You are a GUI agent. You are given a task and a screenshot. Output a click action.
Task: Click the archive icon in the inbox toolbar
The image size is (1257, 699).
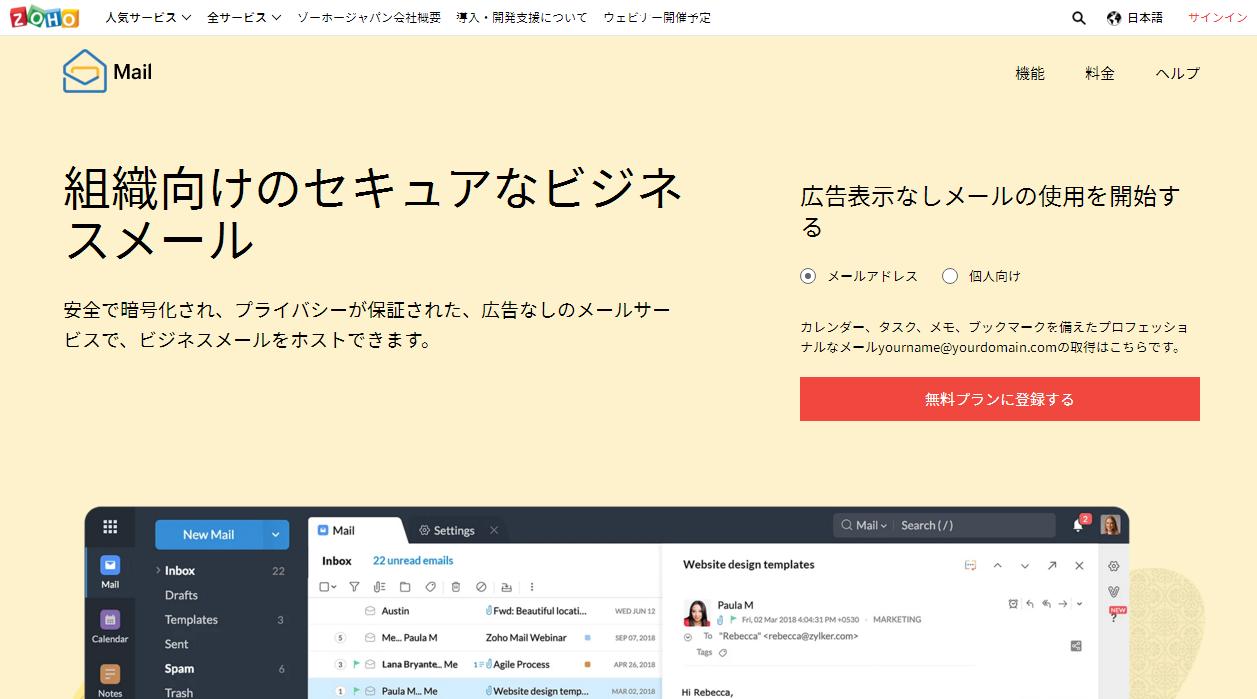click(x=506, y=587)
